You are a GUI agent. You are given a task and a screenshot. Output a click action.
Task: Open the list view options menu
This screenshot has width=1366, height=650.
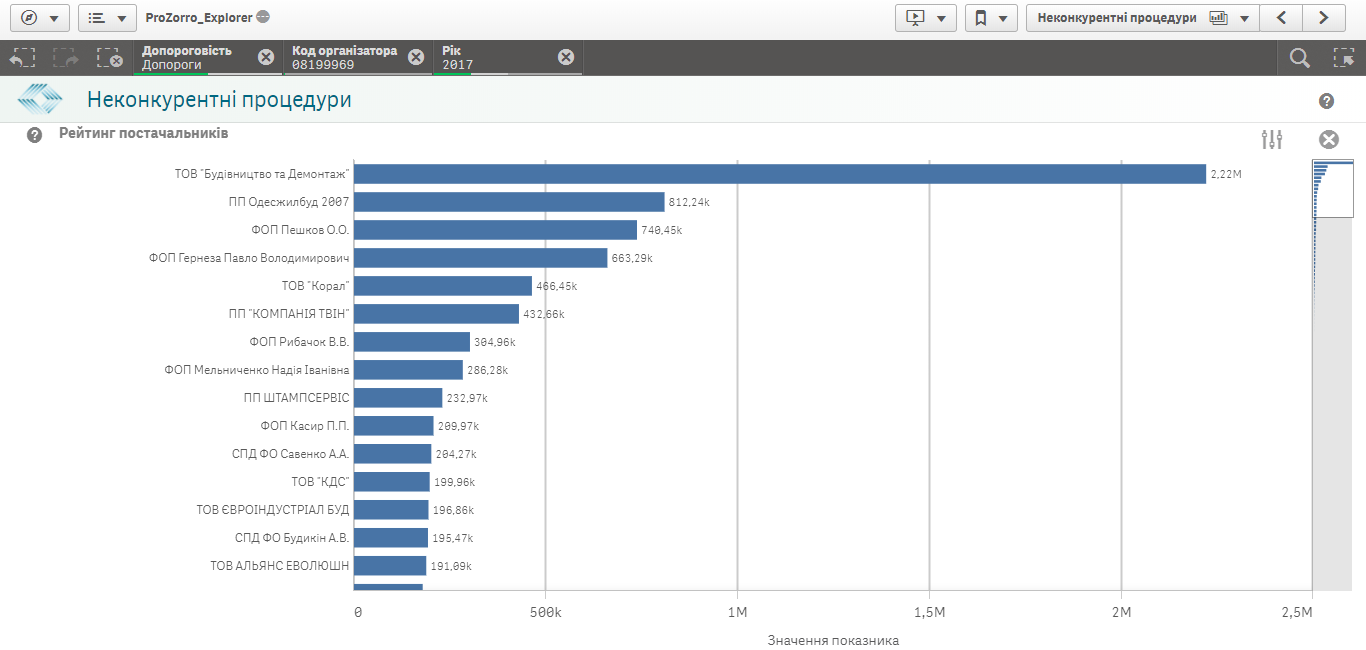click(107, 18)
